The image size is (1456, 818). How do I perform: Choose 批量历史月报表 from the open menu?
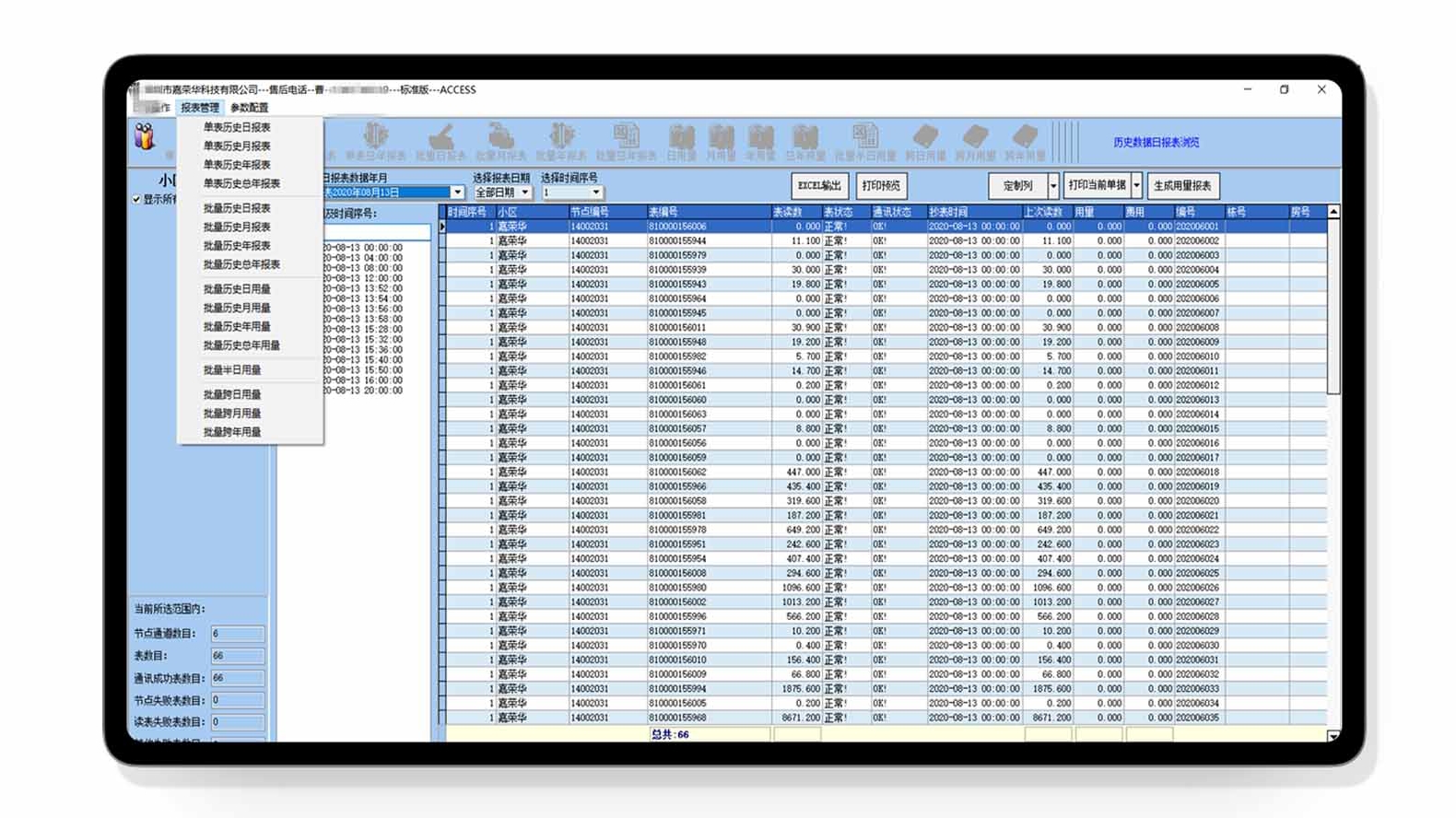[x=237, y=227]
